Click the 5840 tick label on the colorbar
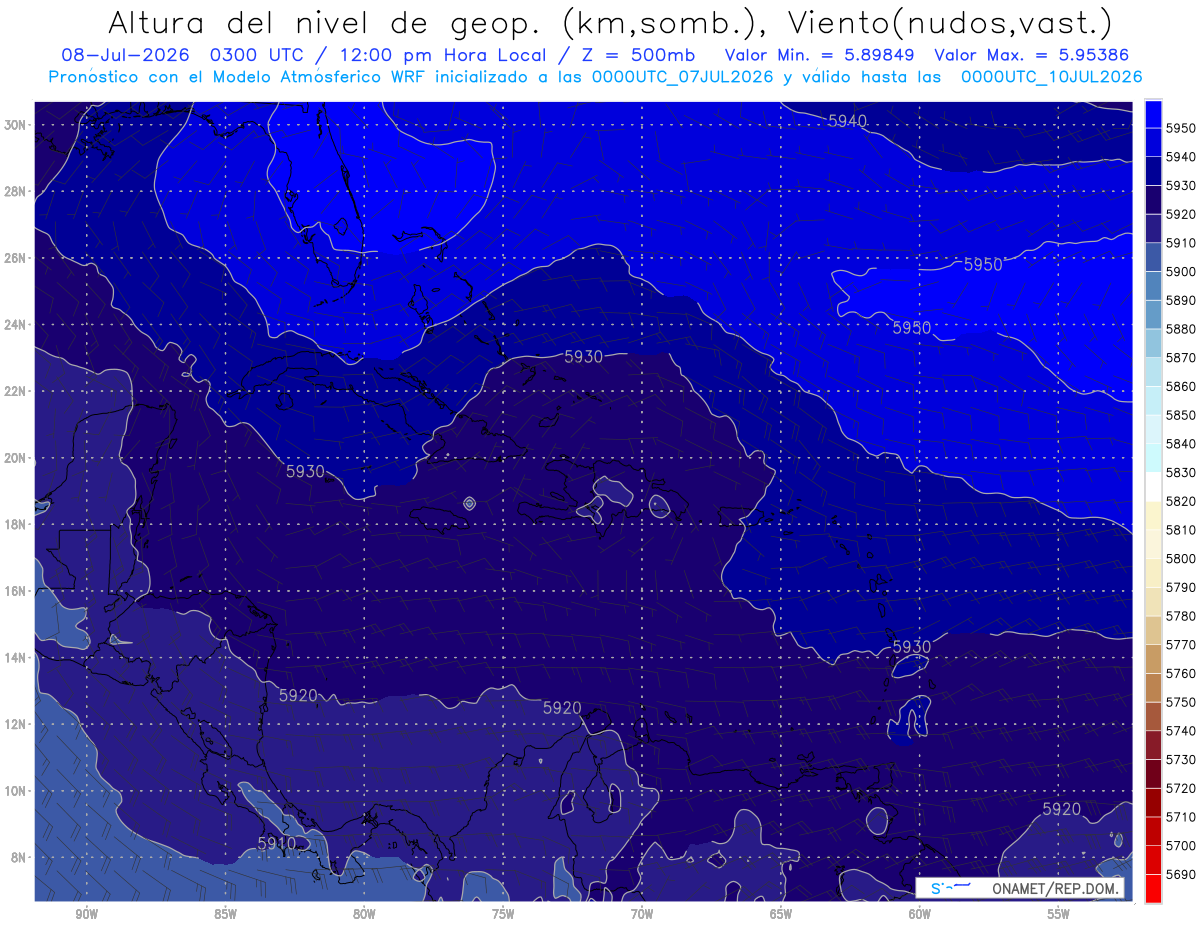 click(x=1181, y=444)
